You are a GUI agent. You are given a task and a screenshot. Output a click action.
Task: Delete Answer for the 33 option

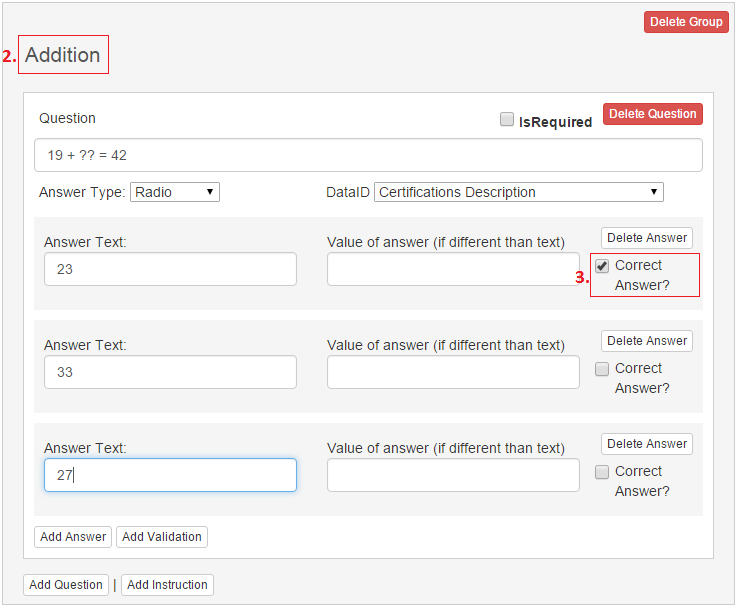pos(647,341)
